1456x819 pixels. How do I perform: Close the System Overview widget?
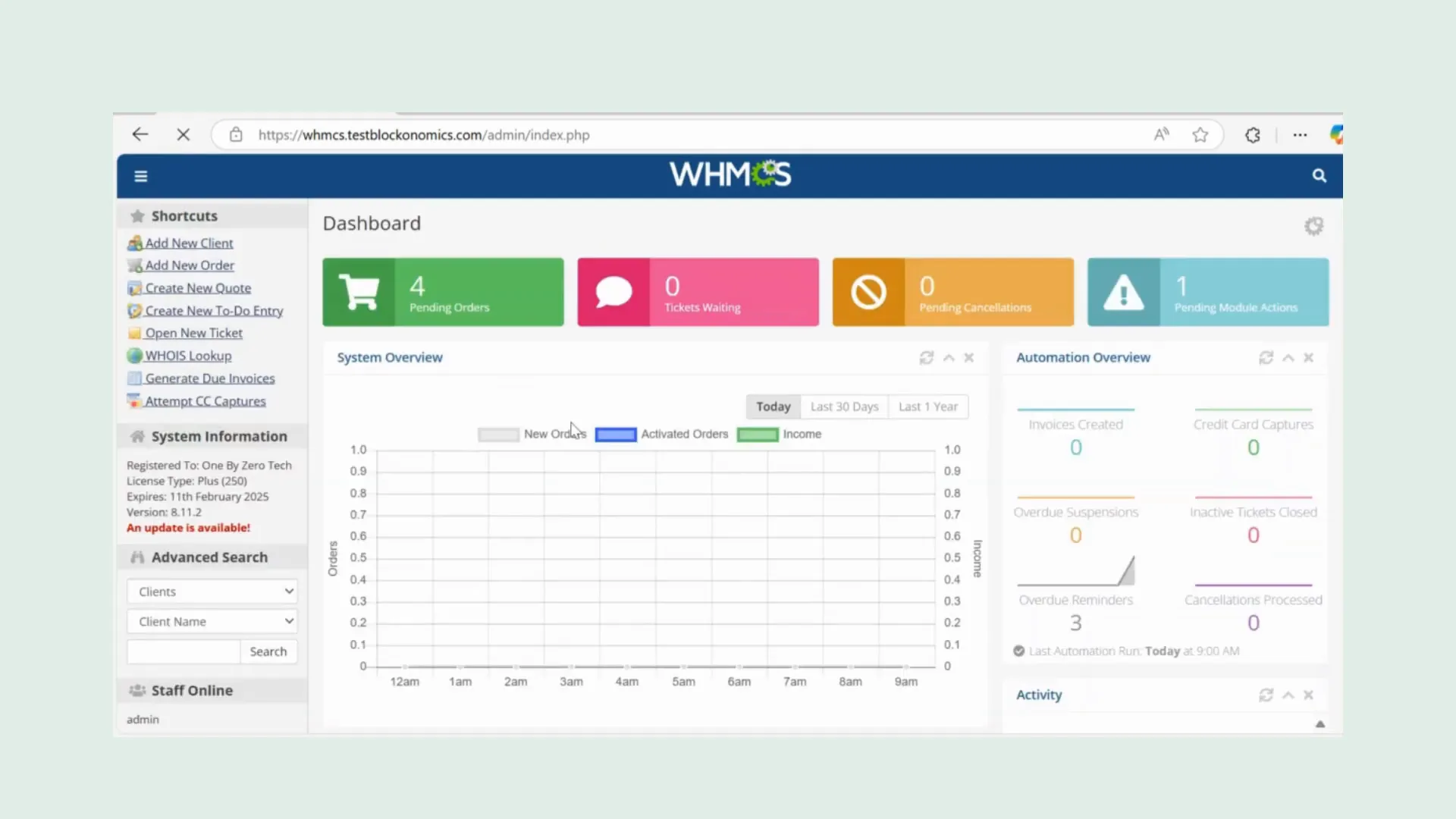click(969, 357)
